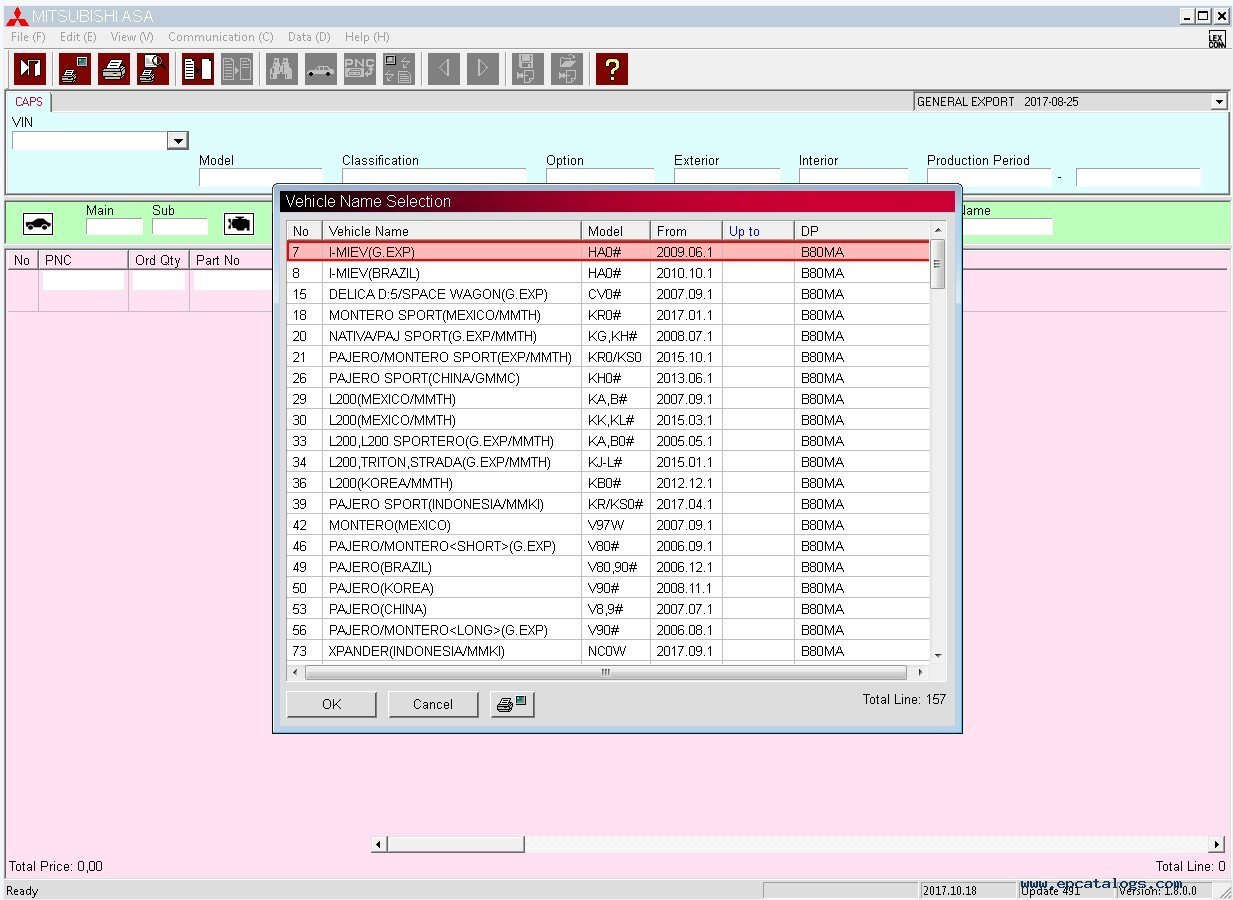The image size is (1233, 900).
Task: Switch to the CAPS tab
Action: point(29,102)
